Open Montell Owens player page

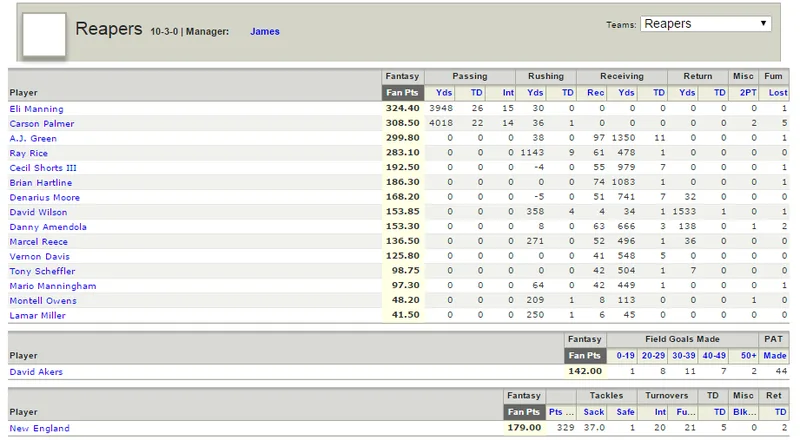click(43, 301)
